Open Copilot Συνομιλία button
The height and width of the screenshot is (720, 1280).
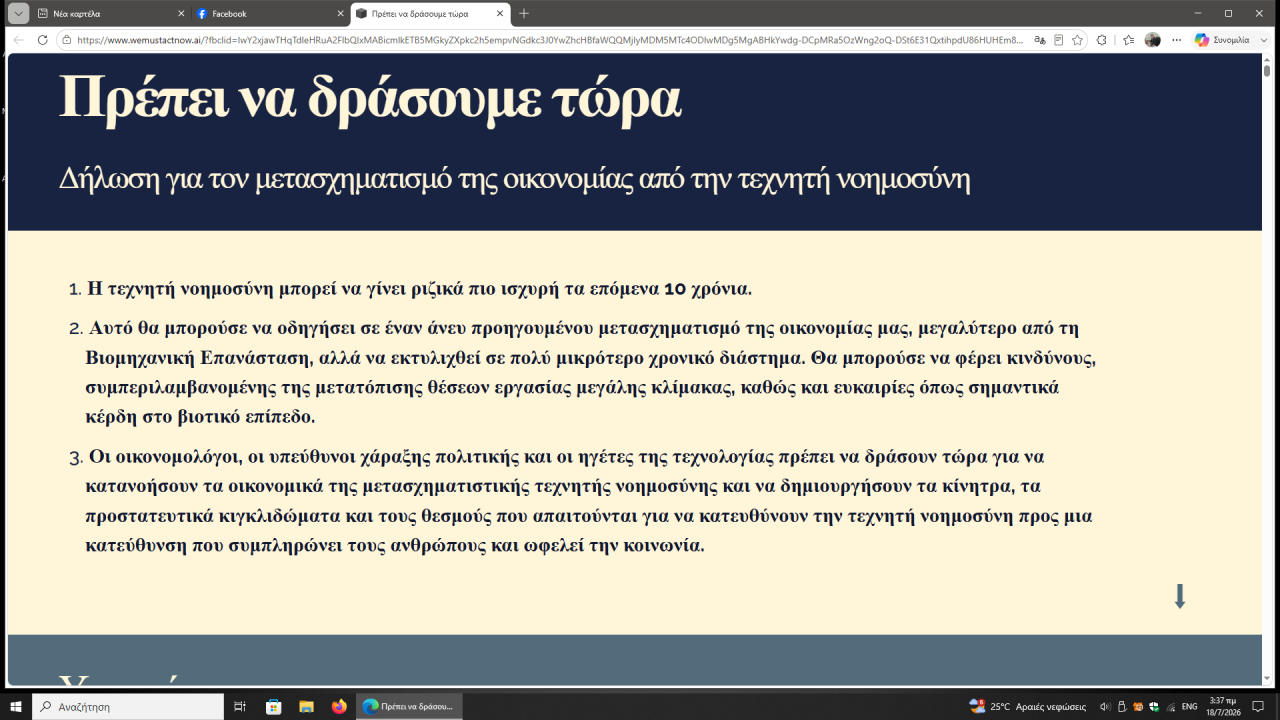tap(1221, 40)
